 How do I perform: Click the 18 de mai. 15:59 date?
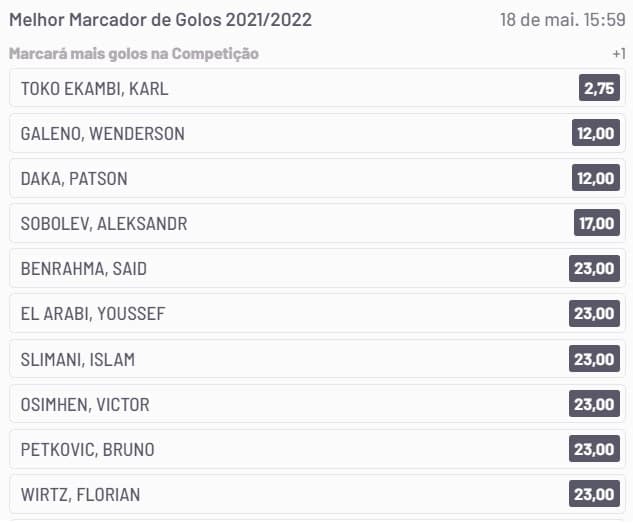point(562,20)
